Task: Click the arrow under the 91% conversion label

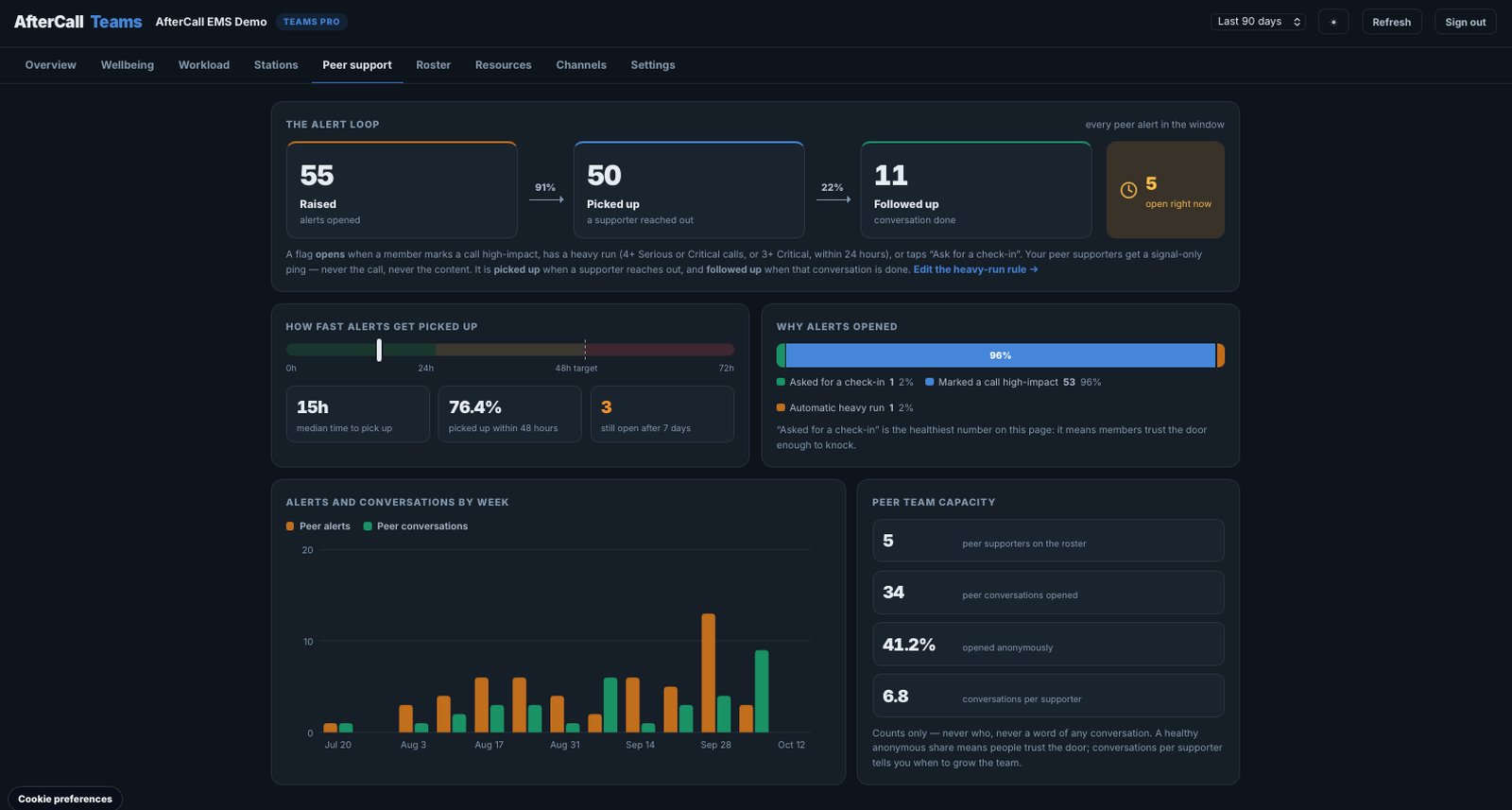Action: pyautogui.click(x=546, y=199)
